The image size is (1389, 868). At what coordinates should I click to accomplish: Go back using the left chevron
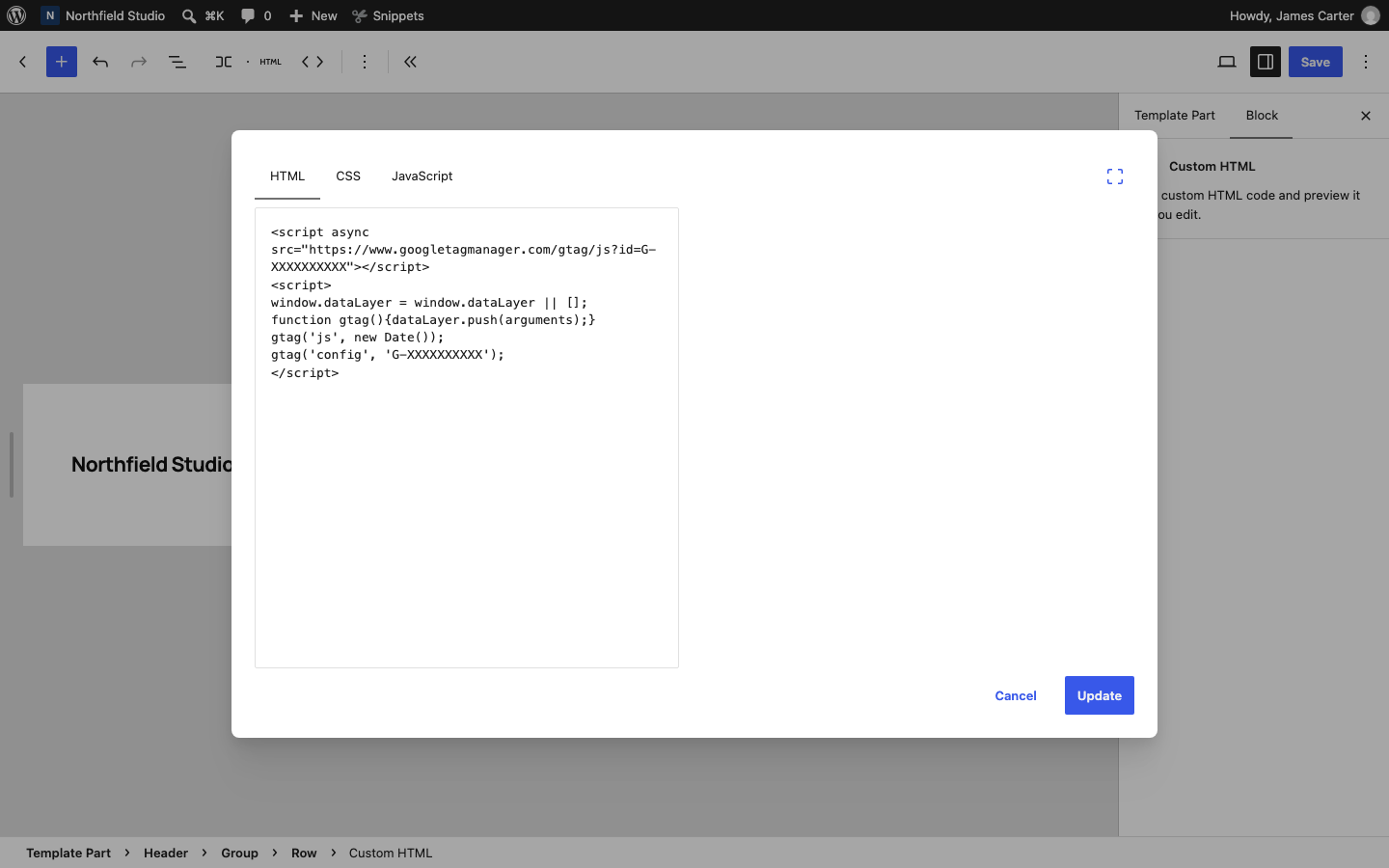(23, 62)
